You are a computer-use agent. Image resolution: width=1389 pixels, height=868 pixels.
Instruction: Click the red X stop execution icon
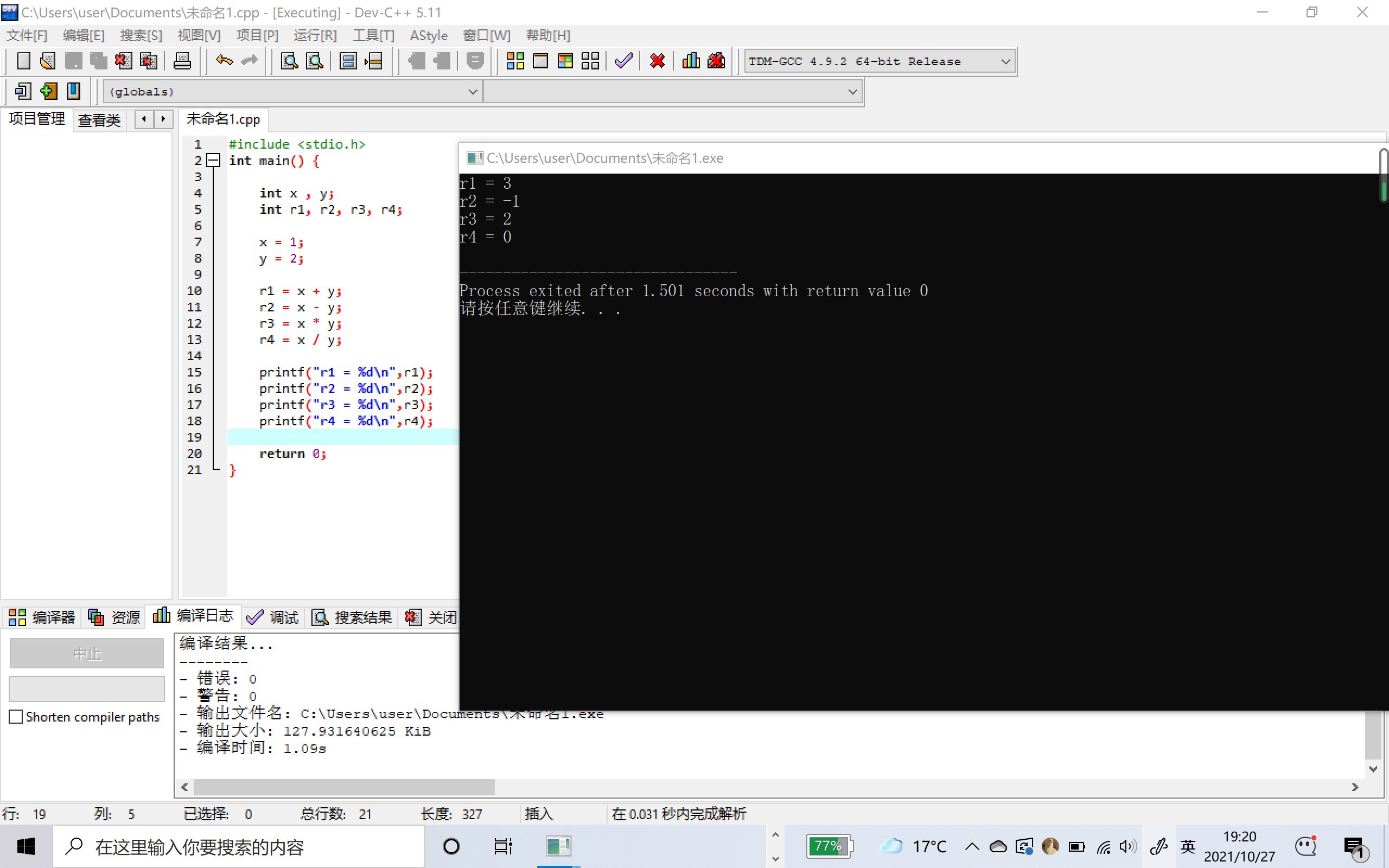[x=657, y=61]
